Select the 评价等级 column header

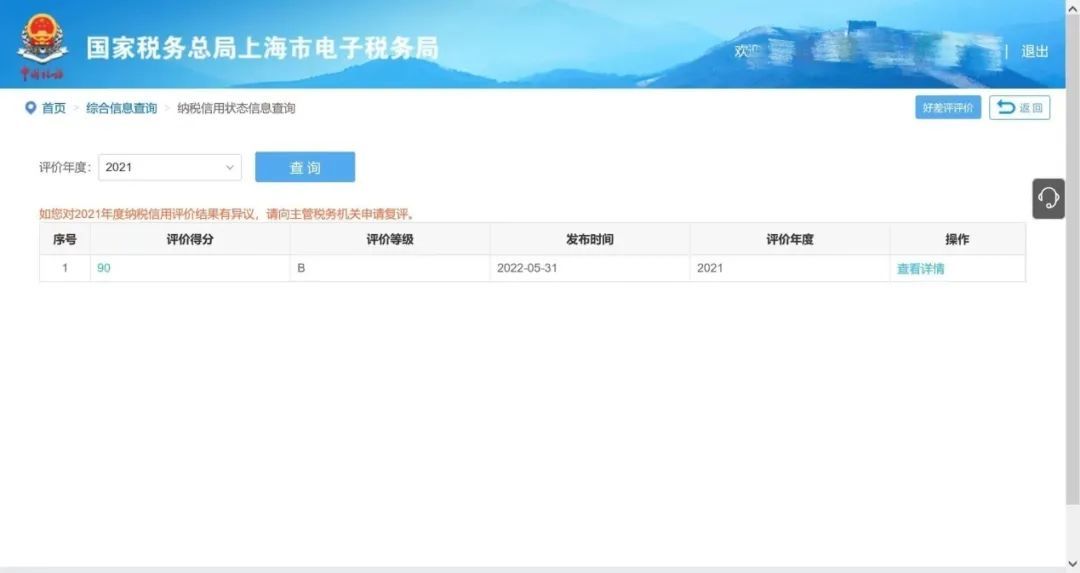[390, 240]
